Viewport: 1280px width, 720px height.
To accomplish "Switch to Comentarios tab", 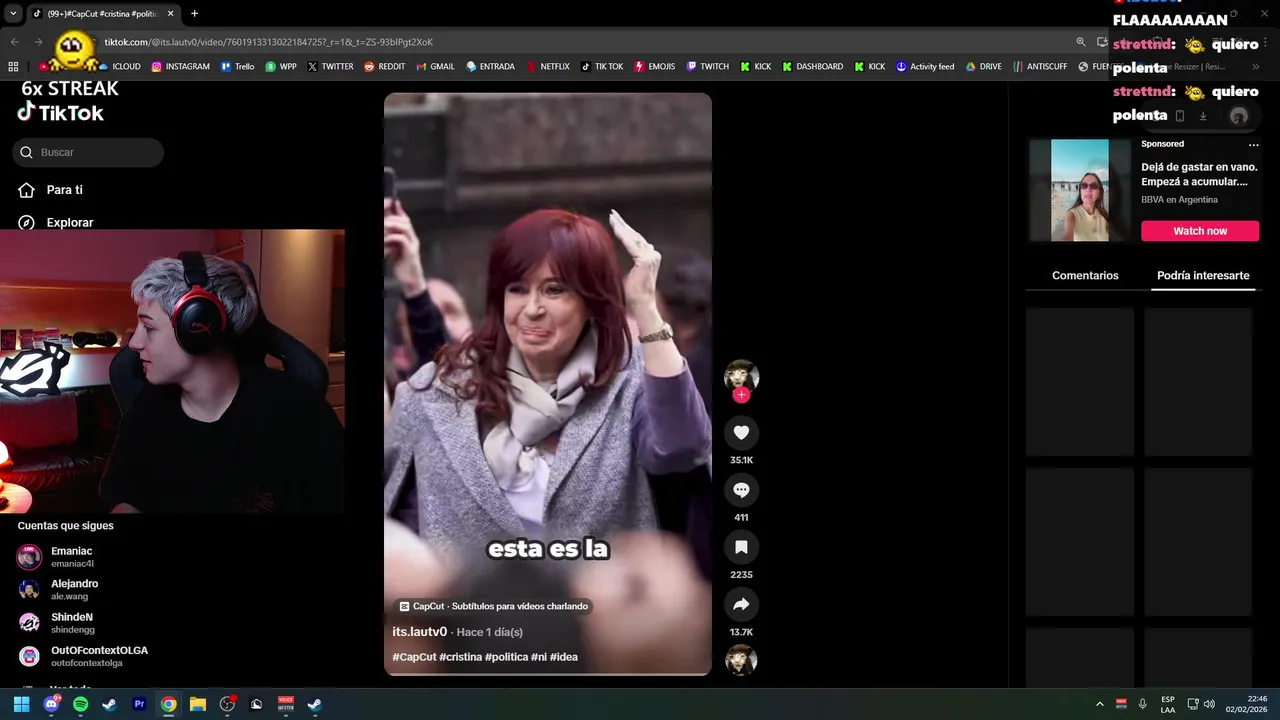I will (1085, 275).
